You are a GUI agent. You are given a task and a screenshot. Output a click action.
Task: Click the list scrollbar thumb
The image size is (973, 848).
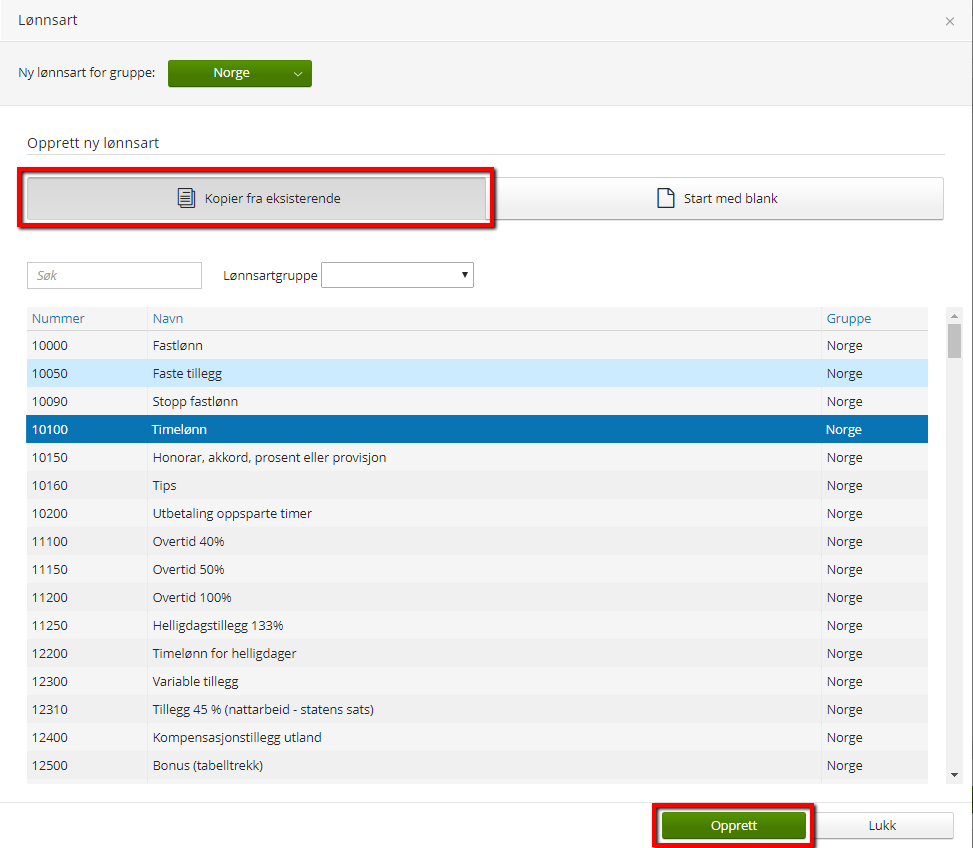tap(954, 341)
